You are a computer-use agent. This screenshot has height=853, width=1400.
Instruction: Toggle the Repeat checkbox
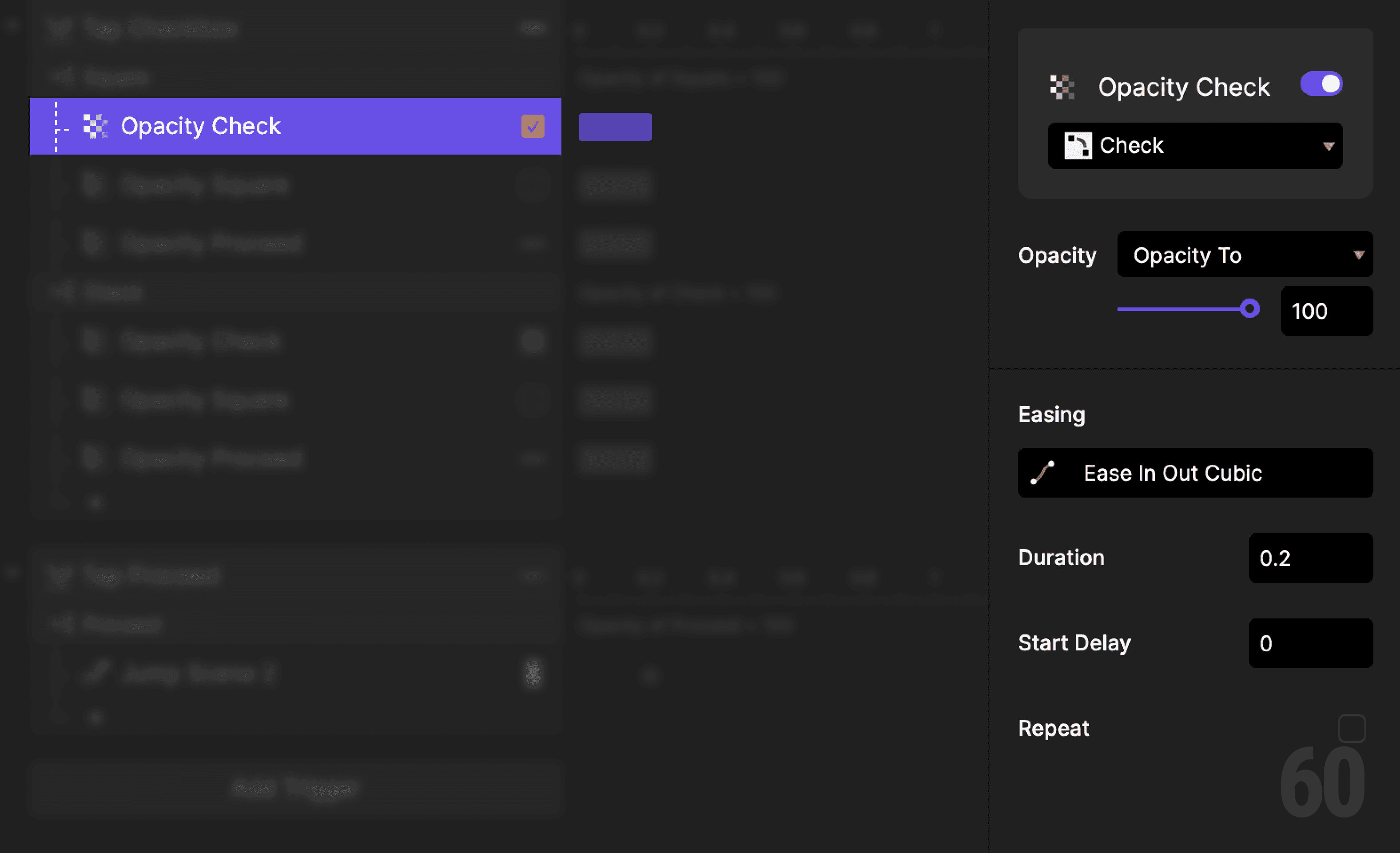click(x=1352, y=728)
